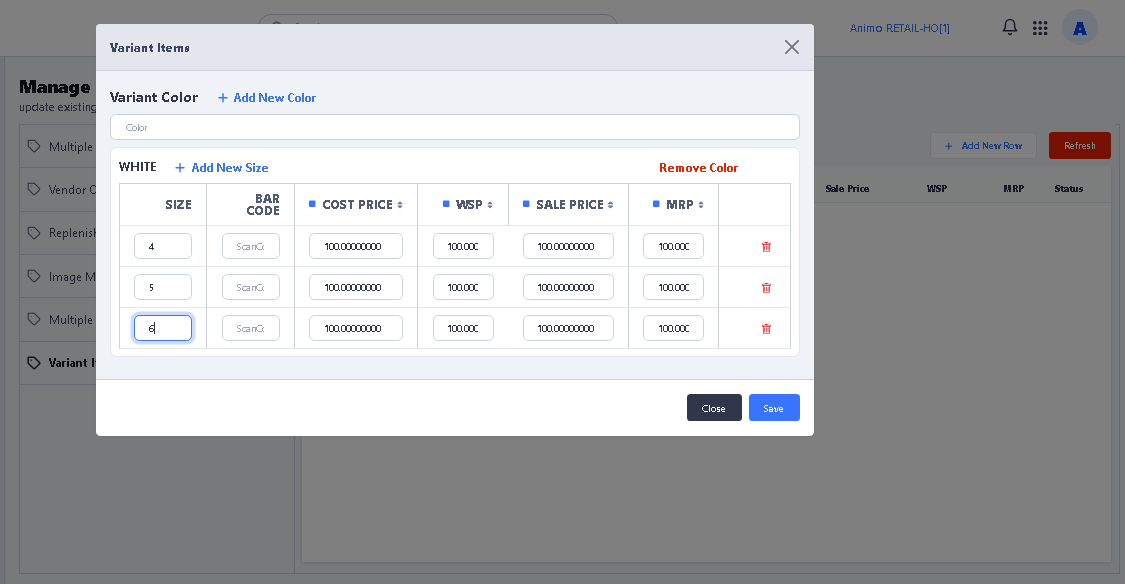Edit MRP value in size 5 row
The width and height of the screenshot is (1125, 584).
coord(674,287)
